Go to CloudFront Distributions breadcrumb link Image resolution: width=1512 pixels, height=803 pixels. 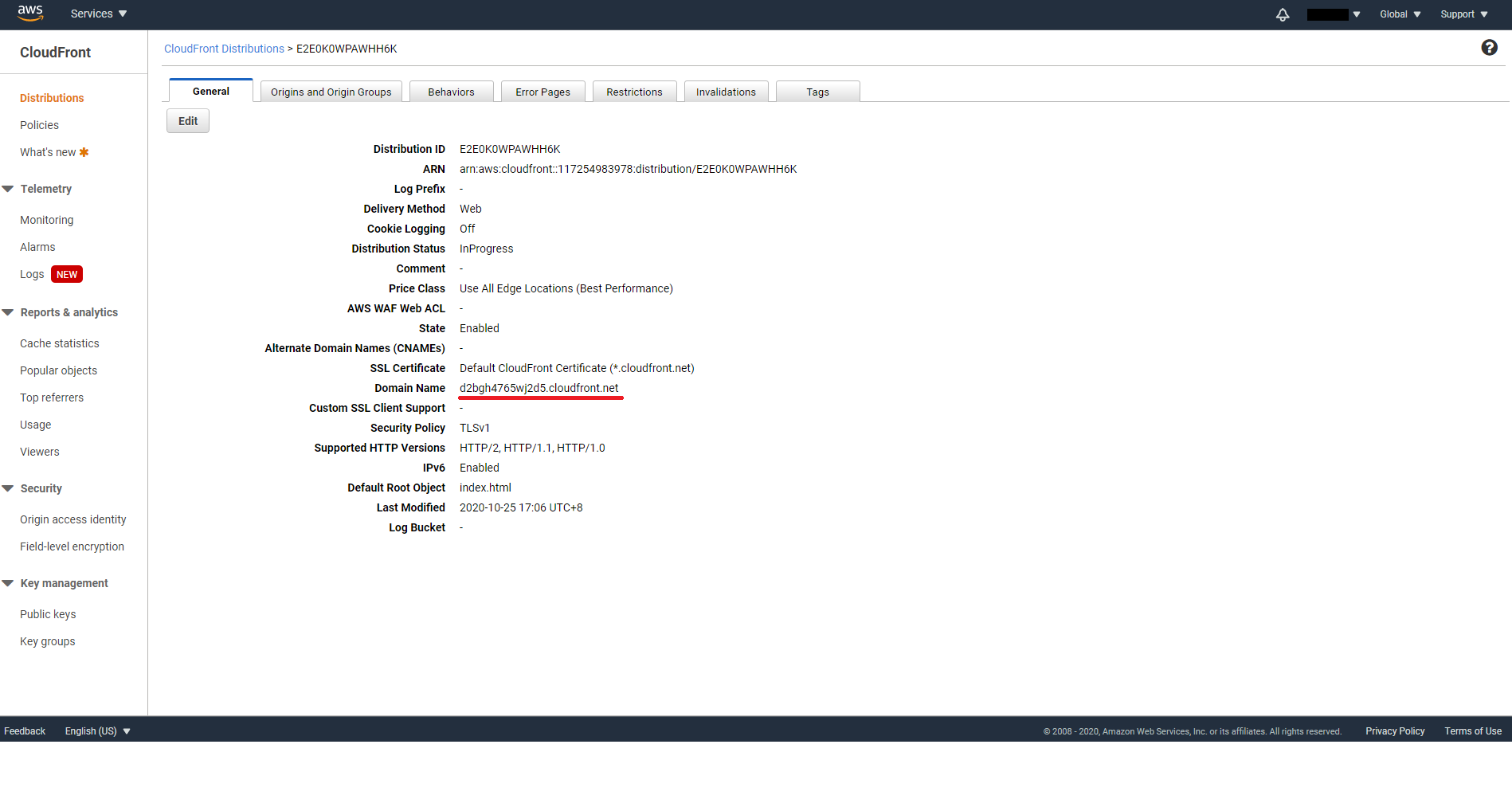(224, 49)
